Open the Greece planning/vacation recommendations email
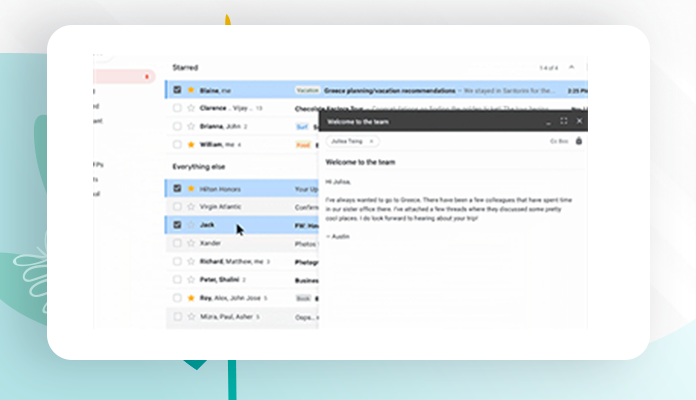 [x=380, y=89]
